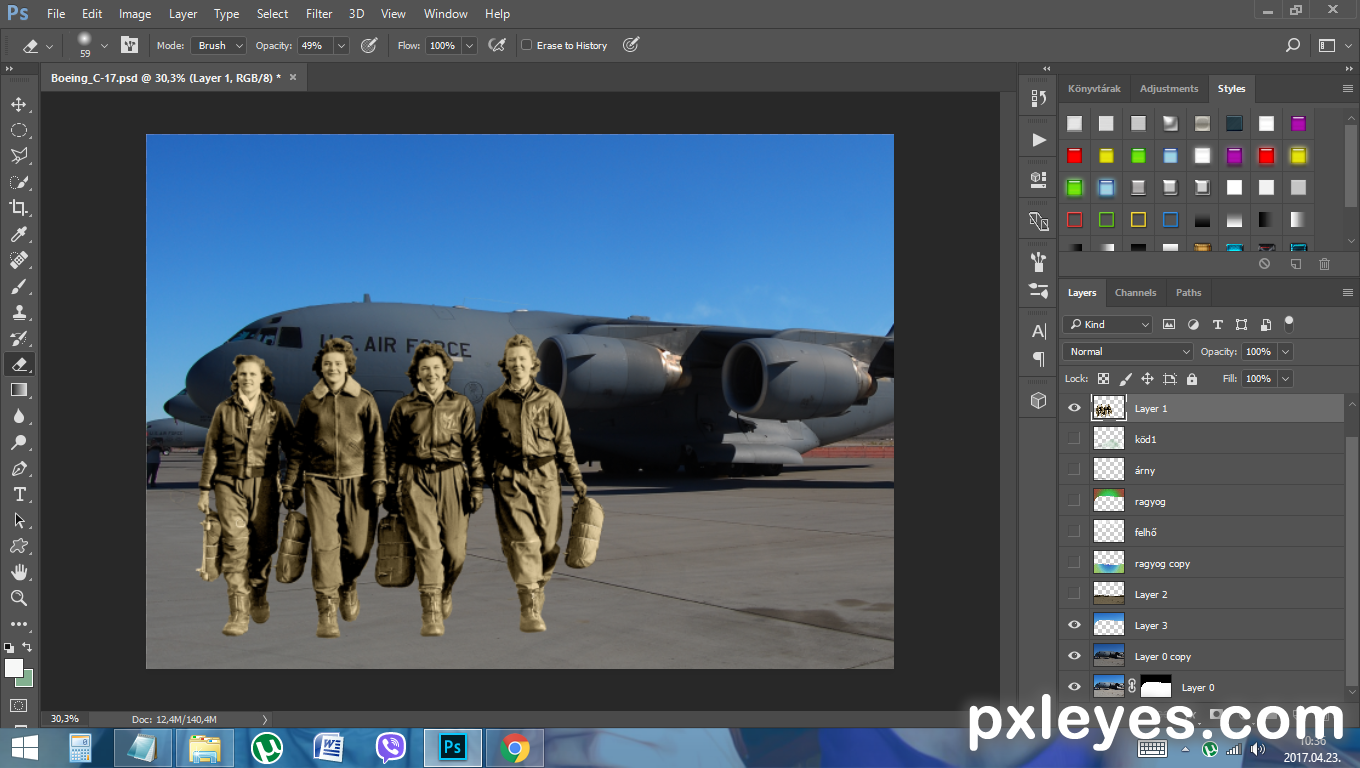Screen dimensions: 1360x768
Task: Open the Image menu
Action: click(x=135, y=14)
